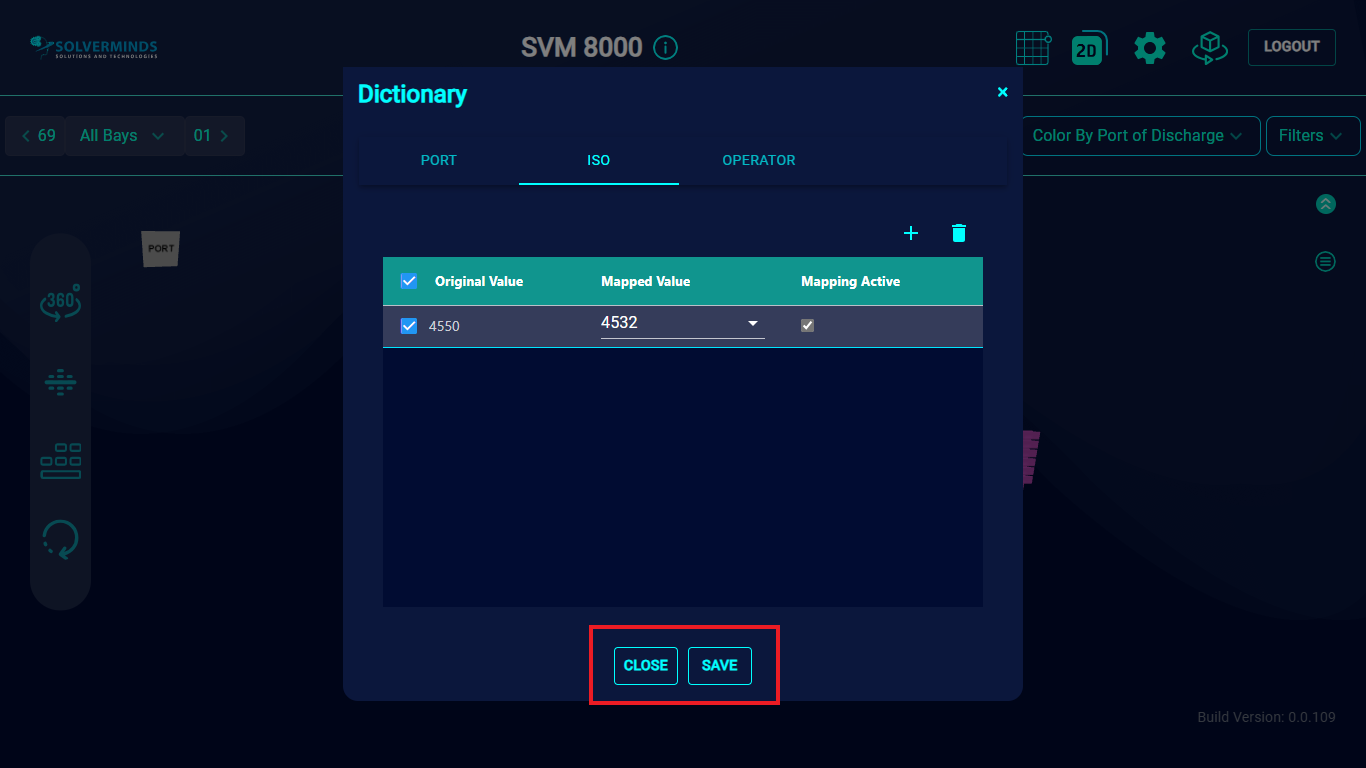Uncheck the row checkbox for 4550
The image size is (1366, 768).
409,326
